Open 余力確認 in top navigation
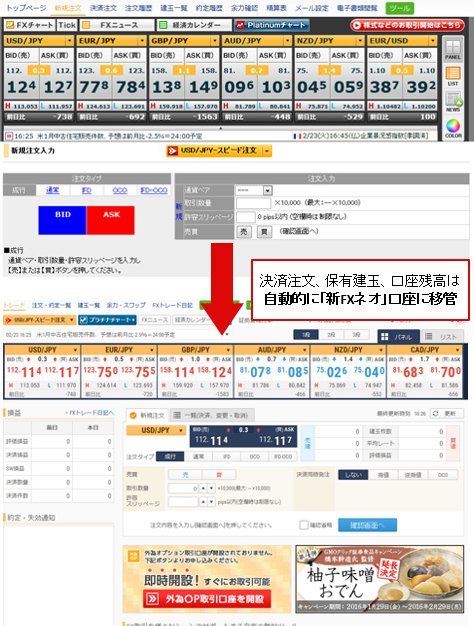 tap(244, 8)
